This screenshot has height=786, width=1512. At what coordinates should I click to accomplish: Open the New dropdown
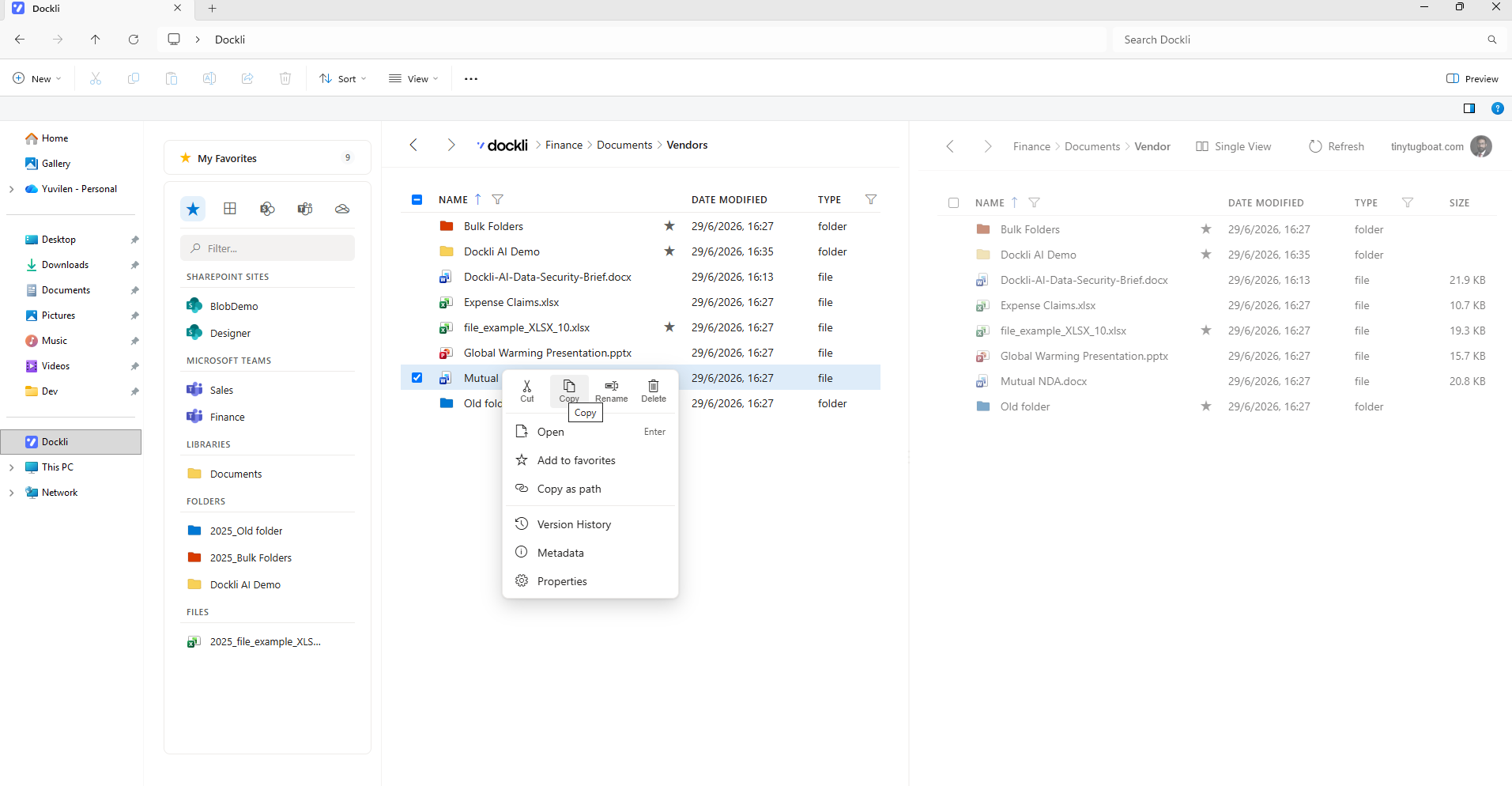click(x=37, y=79)
